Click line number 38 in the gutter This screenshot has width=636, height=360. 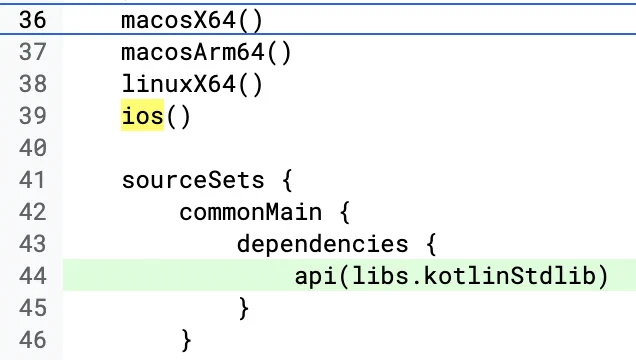(32, 84)
